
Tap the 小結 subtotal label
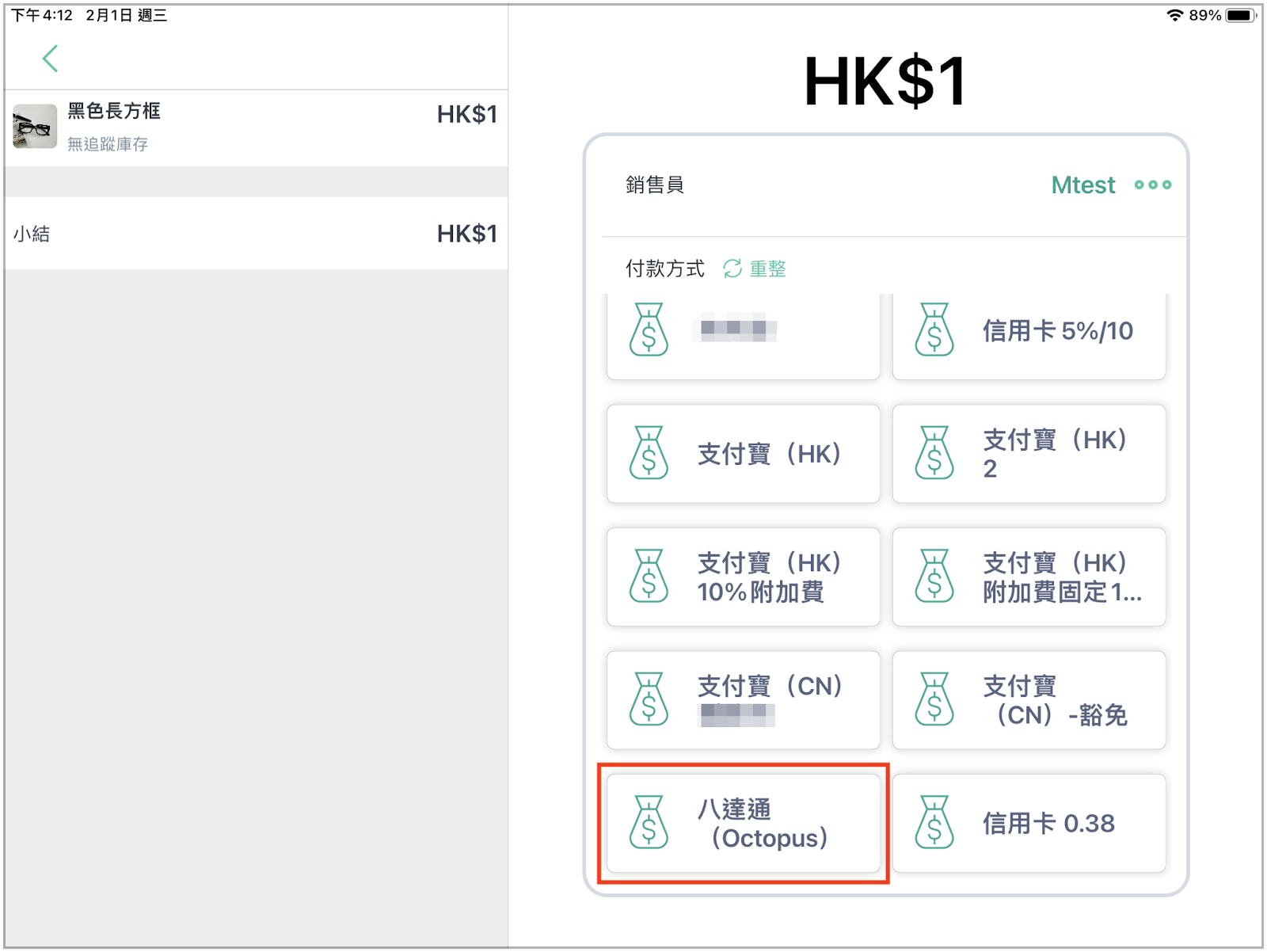coord(32,234)
